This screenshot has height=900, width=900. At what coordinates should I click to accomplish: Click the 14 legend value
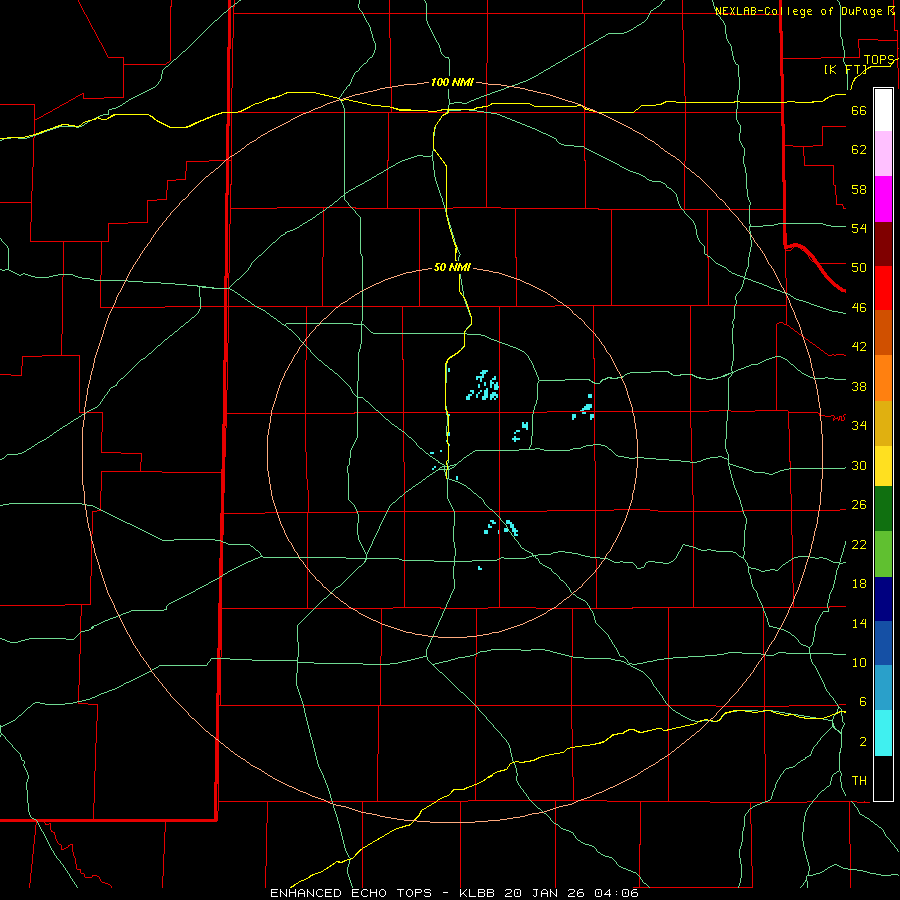click(859, 623)
